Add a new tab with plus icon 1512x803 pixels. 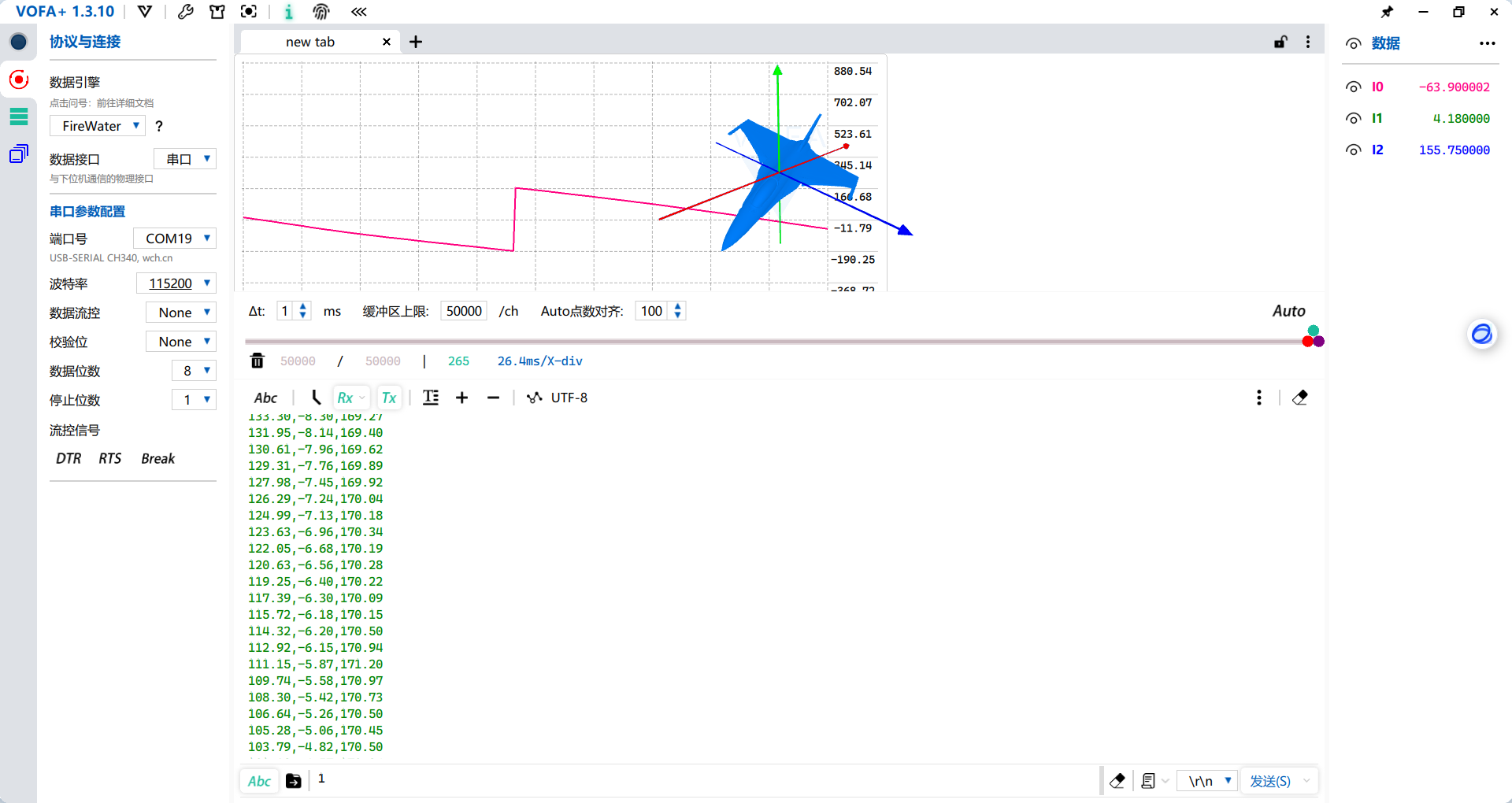[416, 42]
